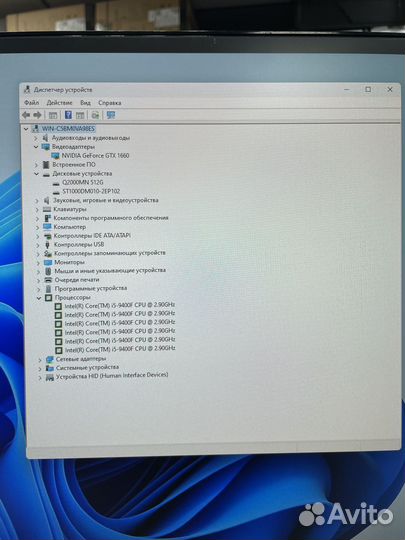The height and width of the screenshot is (540, 405).
Task: Expand the Клавиатуры category
Action: tap(37, 209)
